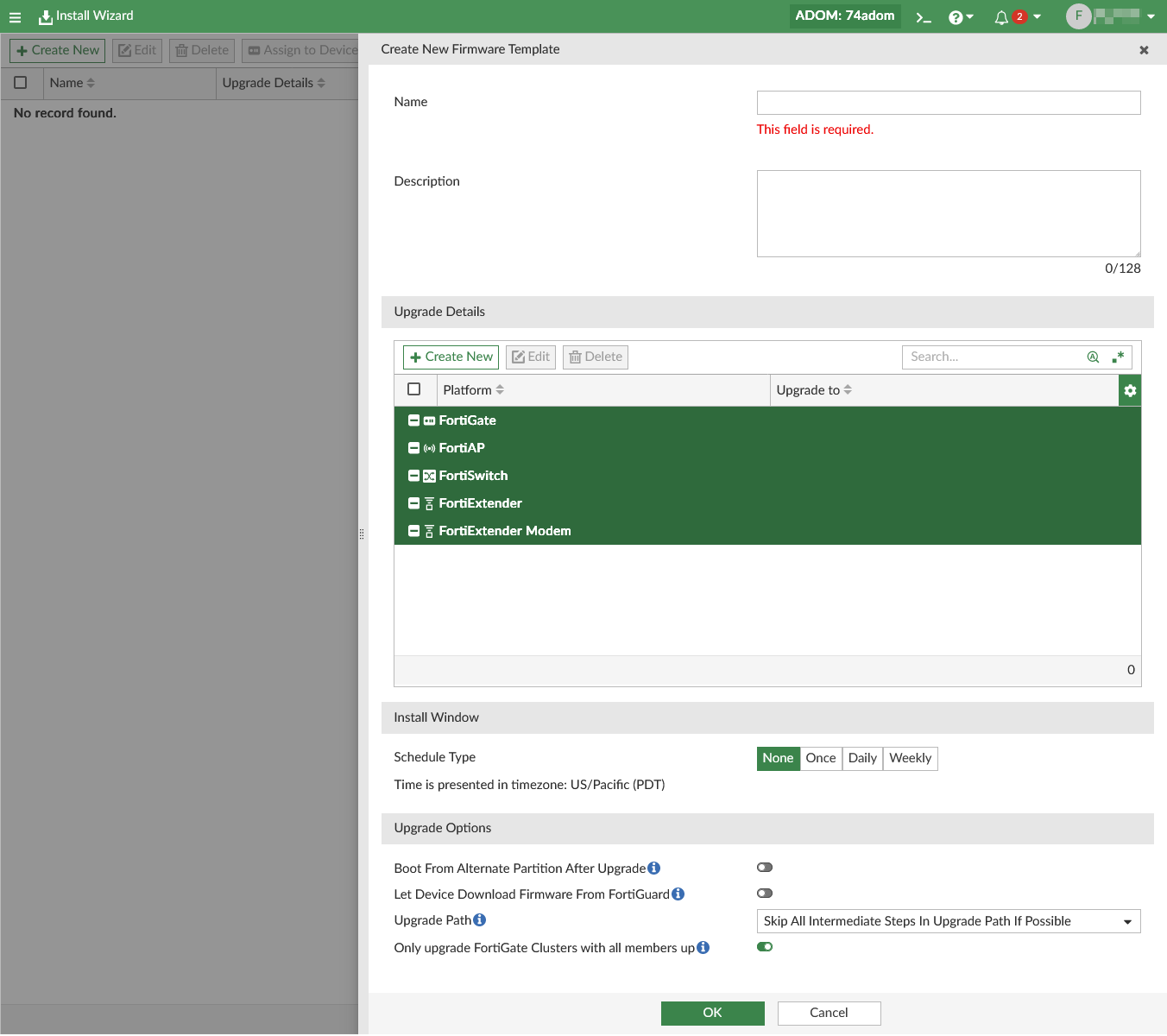Open the help question-mark menu
This screenshot has height=1036, width=1167.
click(x=961, y=16)
